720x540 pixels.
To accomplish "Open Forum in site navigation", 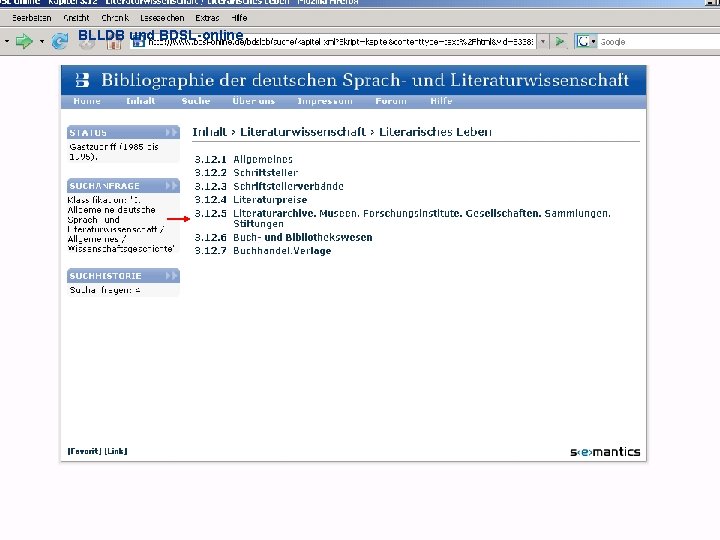I will (391, 101).
